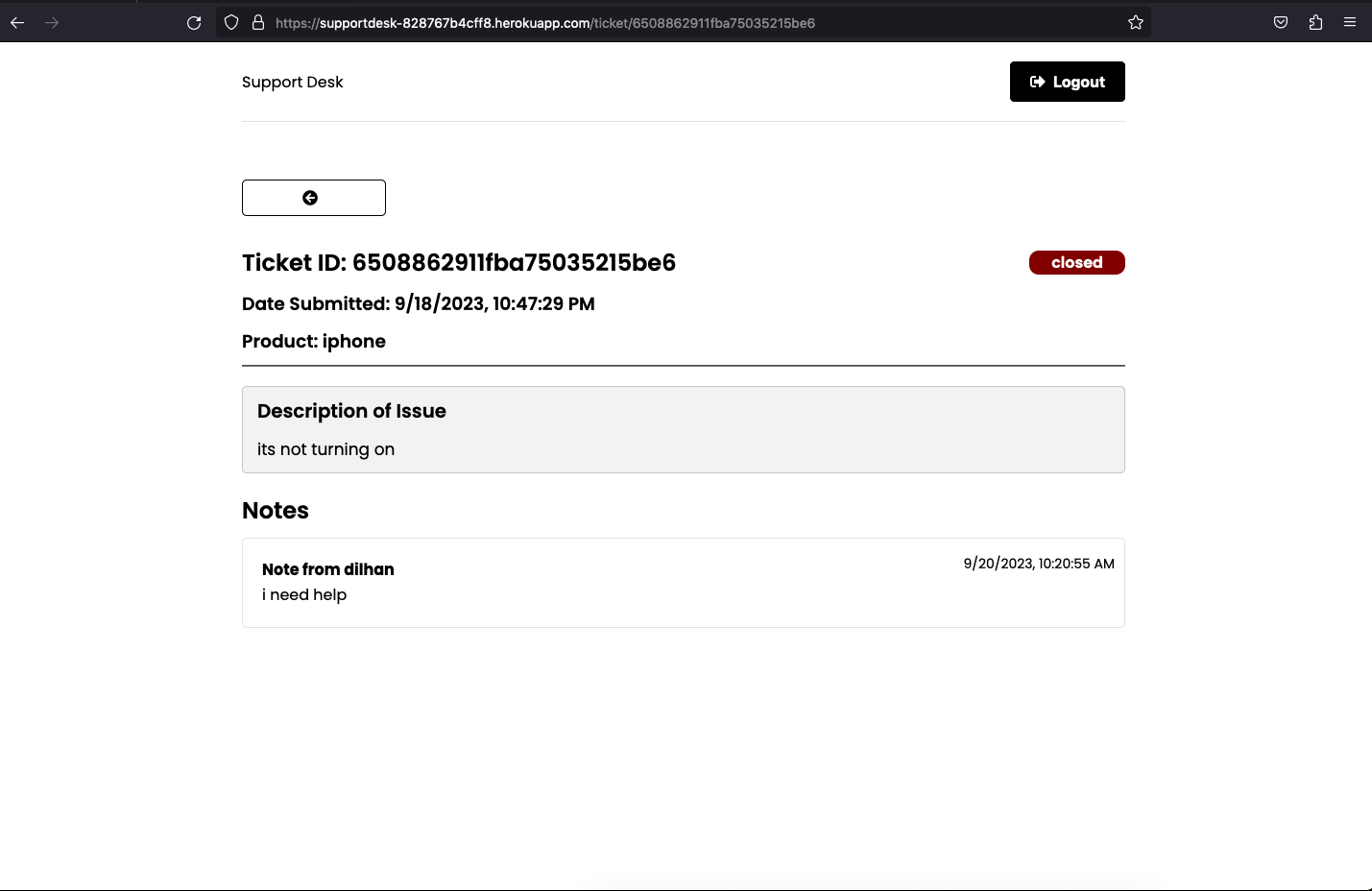The width and height of the screenshot is (1372, 891).
Task: Open the Save to Pocket icon
Action: coord(1280,22)
